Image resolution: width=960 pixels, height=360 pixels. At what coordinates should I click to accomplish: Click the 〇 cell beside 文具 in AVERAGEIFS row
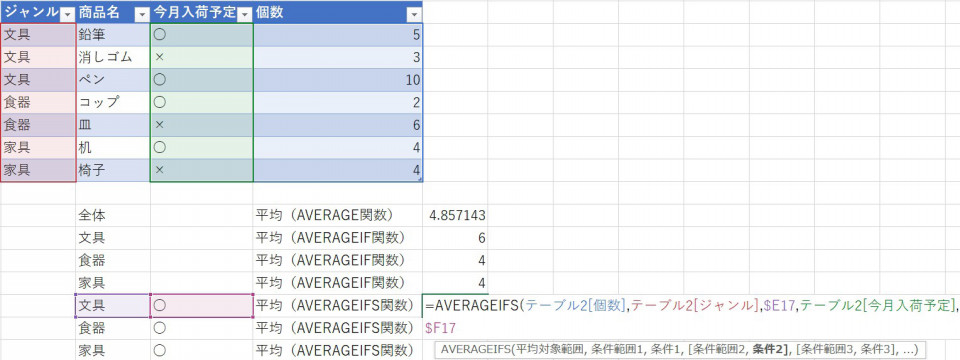tap(201, 306)
